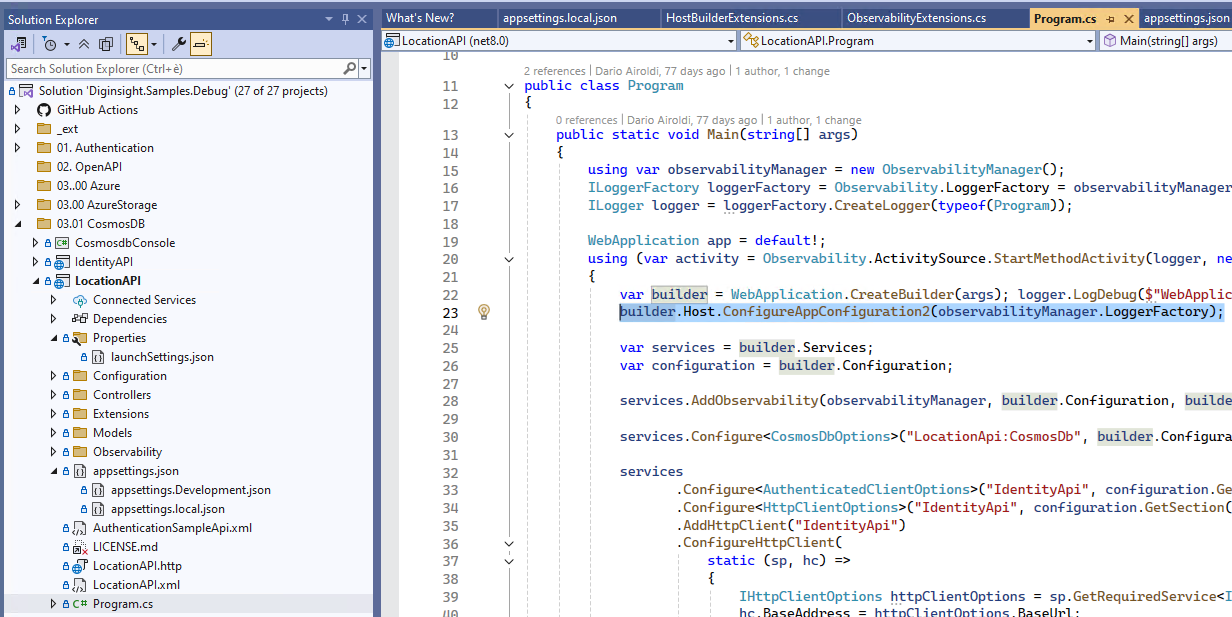The image size is (1232, 617).
Task: Open Properties via the wrench icon
Action: tap(178, 44)
